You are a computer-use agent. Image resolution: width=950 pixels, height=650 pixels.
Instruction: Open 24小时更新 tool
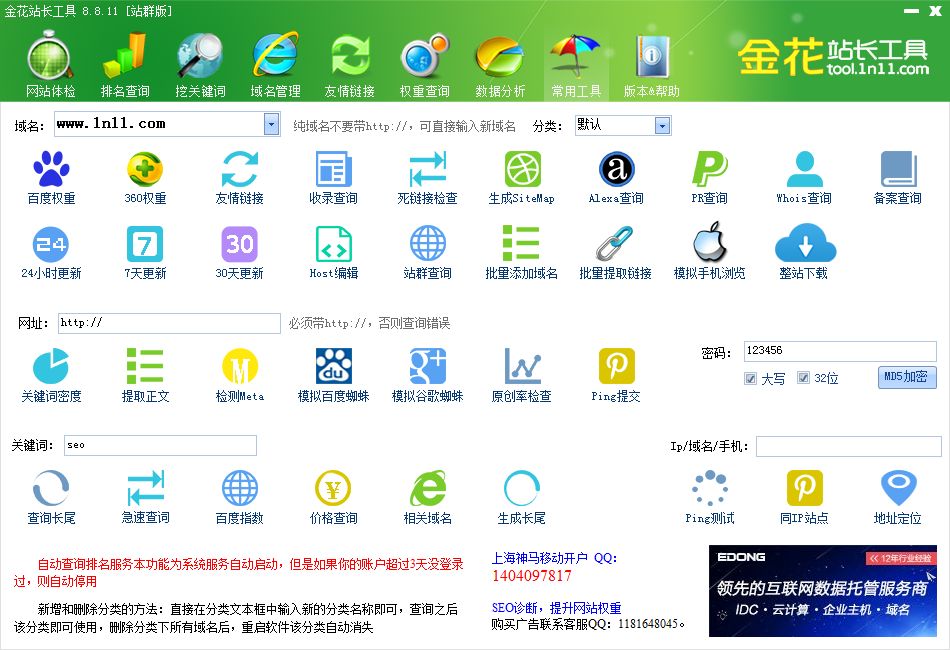point(51,244)
